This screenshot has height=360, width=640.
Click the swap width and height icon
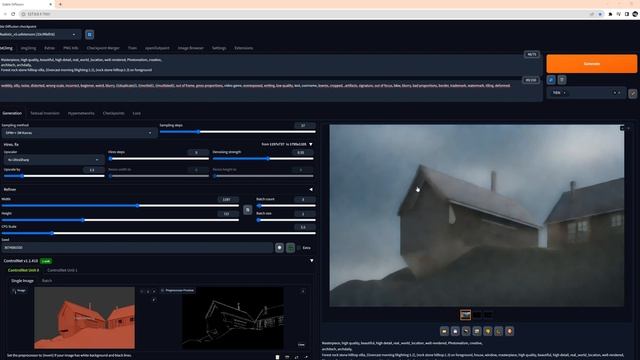[x=247, y=210]
